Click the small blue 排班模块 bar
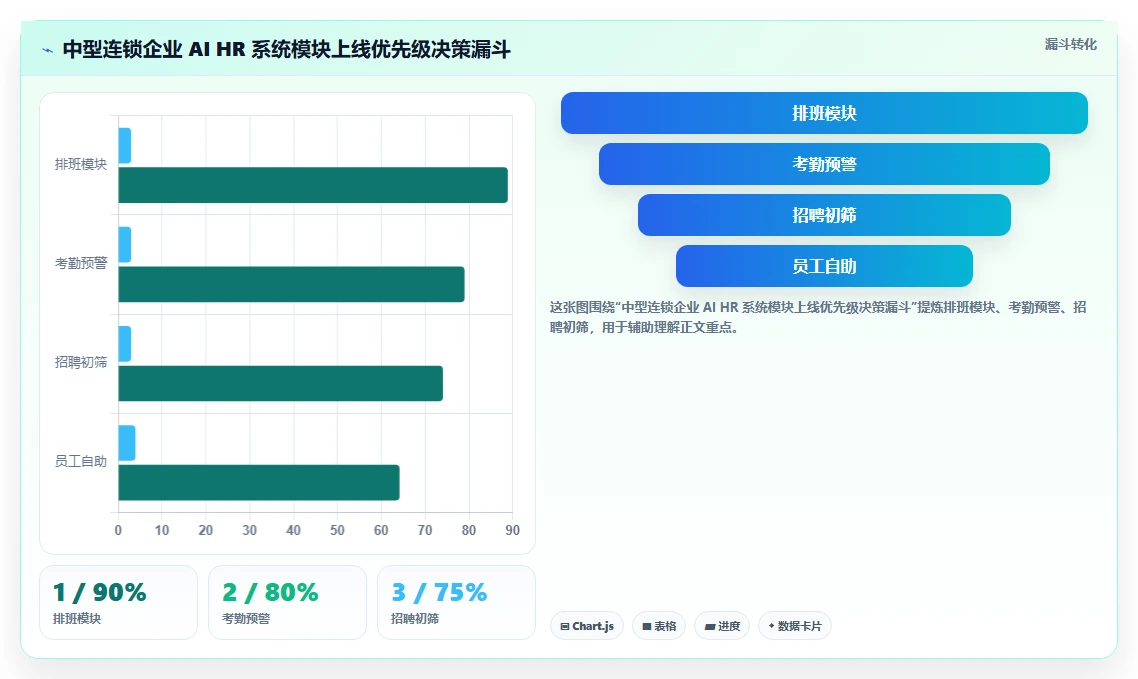Image resolution: width=1138 pixels, height=679 pixels. pos(125,146)
